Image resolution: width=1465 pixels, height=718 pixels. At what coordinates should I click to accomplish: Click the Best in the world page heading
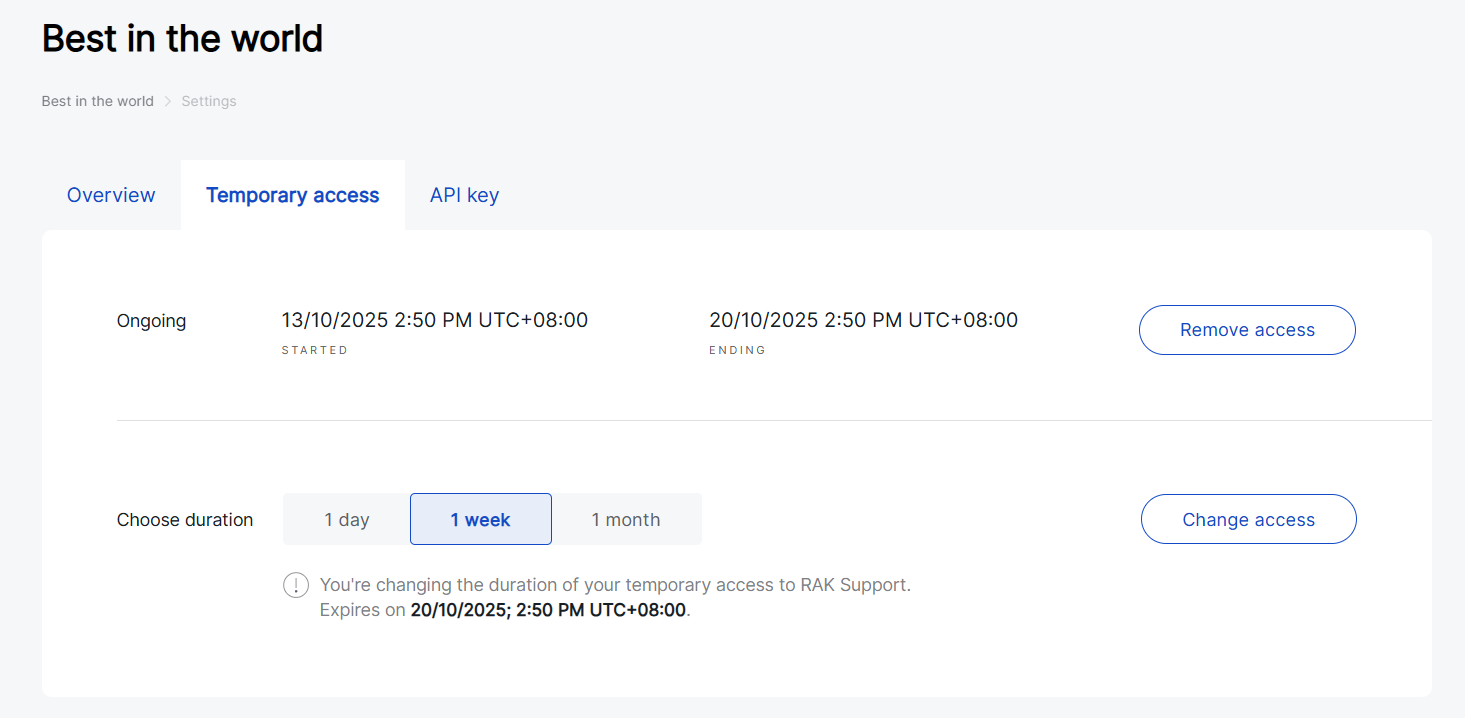click(x=182, y=39)
